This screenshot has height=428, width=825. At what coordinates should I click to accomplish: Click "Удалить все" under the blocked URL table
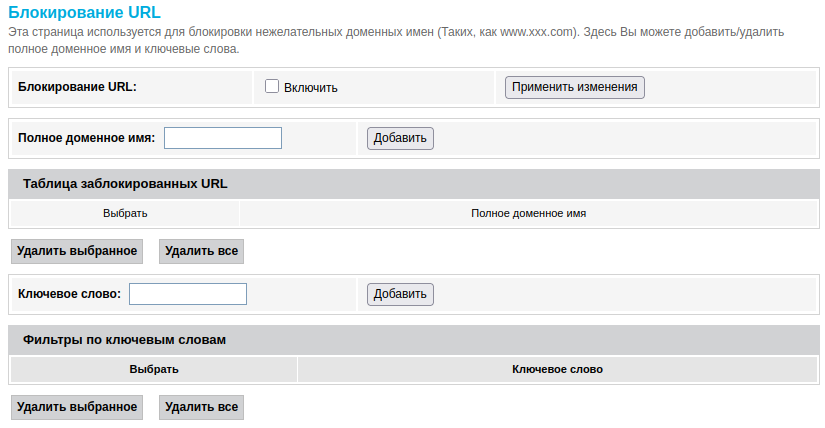201,251
